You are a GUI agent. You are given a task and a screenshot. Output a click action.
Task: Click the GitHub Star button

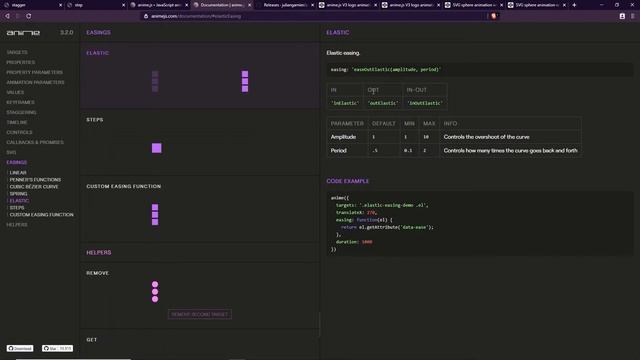tap(58, 349)
